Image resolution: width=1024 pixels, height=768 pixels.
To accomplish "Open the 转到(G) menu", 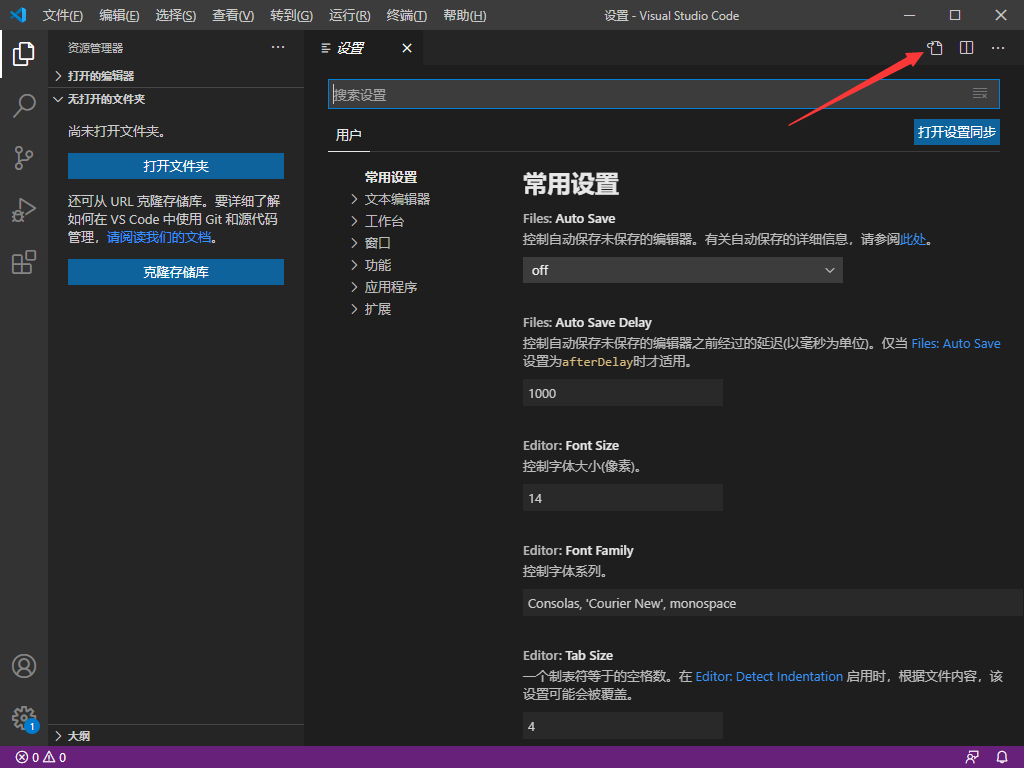I will click(x=291, y=15).
